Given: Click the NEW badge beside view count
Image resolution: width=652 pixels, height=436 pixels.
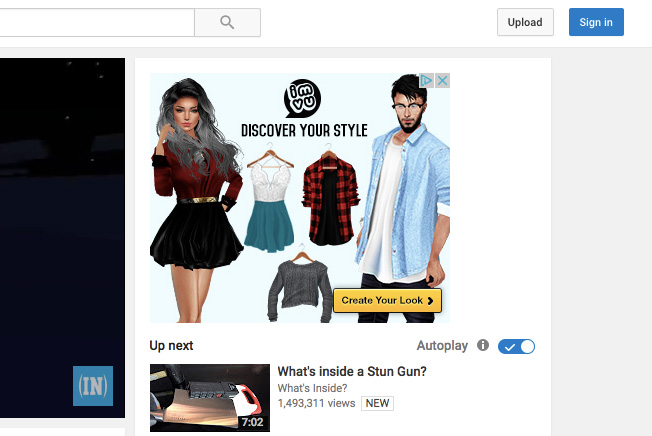Looking at the screenshot, I should pyautogui.click(x=377, y=404).
